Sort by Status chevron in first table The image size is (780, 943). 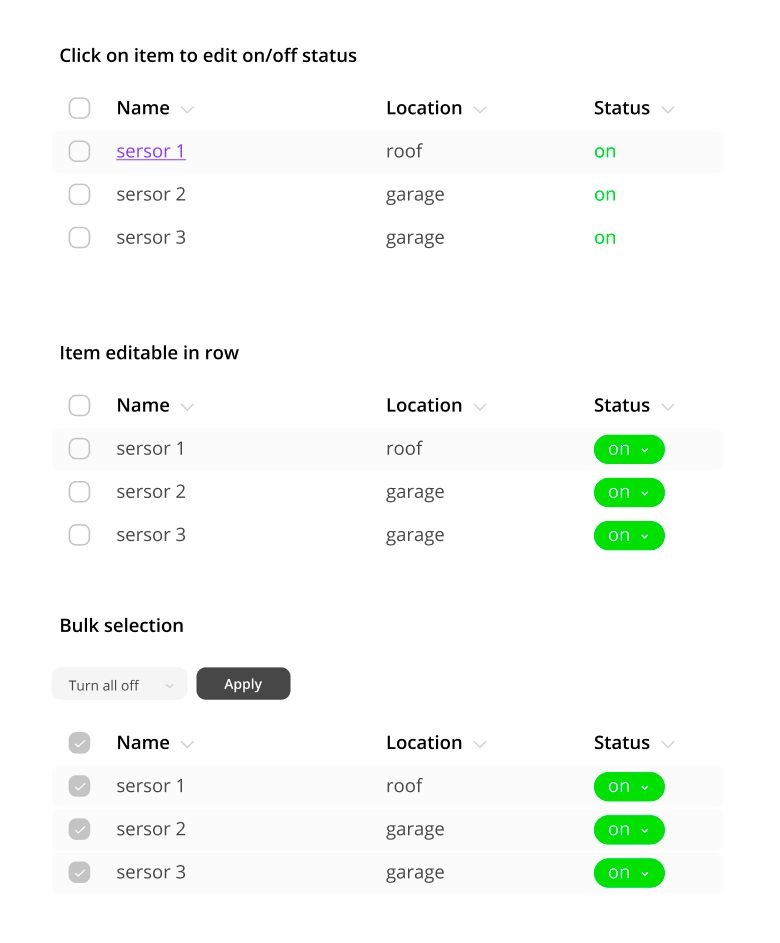pyautogui.click(x=667, y=109)
